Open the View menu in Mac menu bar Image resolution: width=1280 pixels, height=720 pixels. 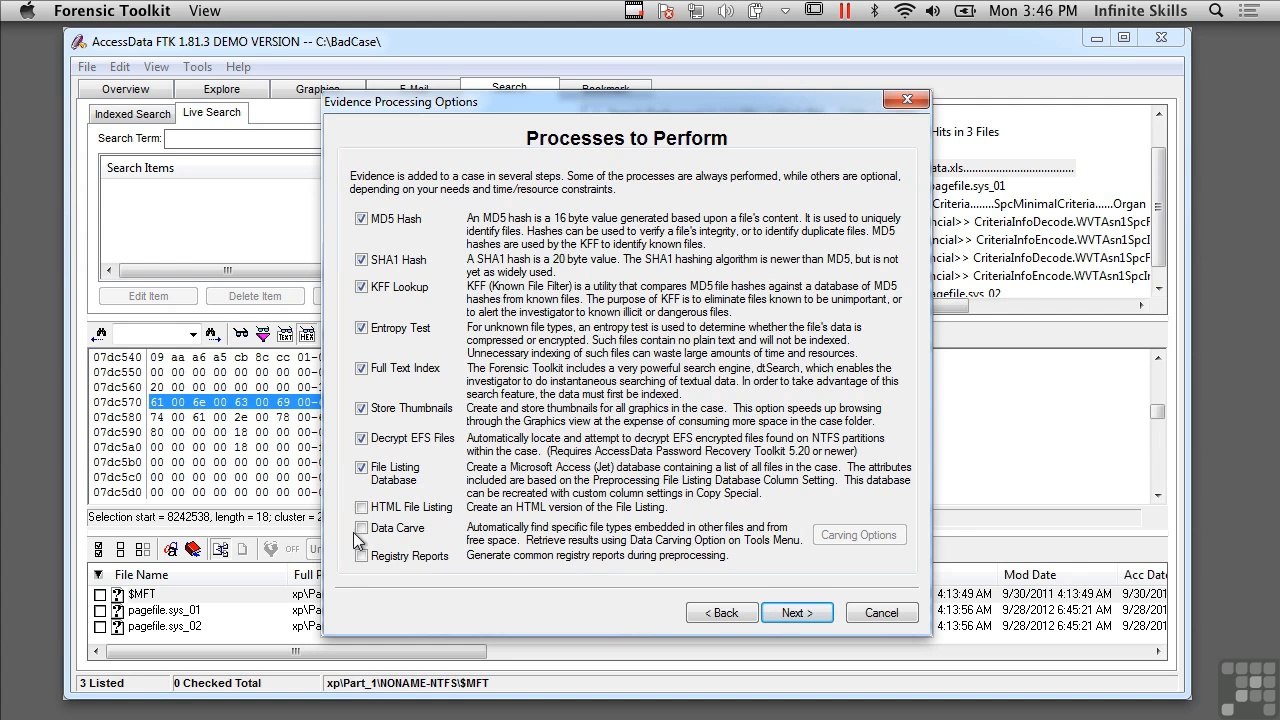(204, 11)
